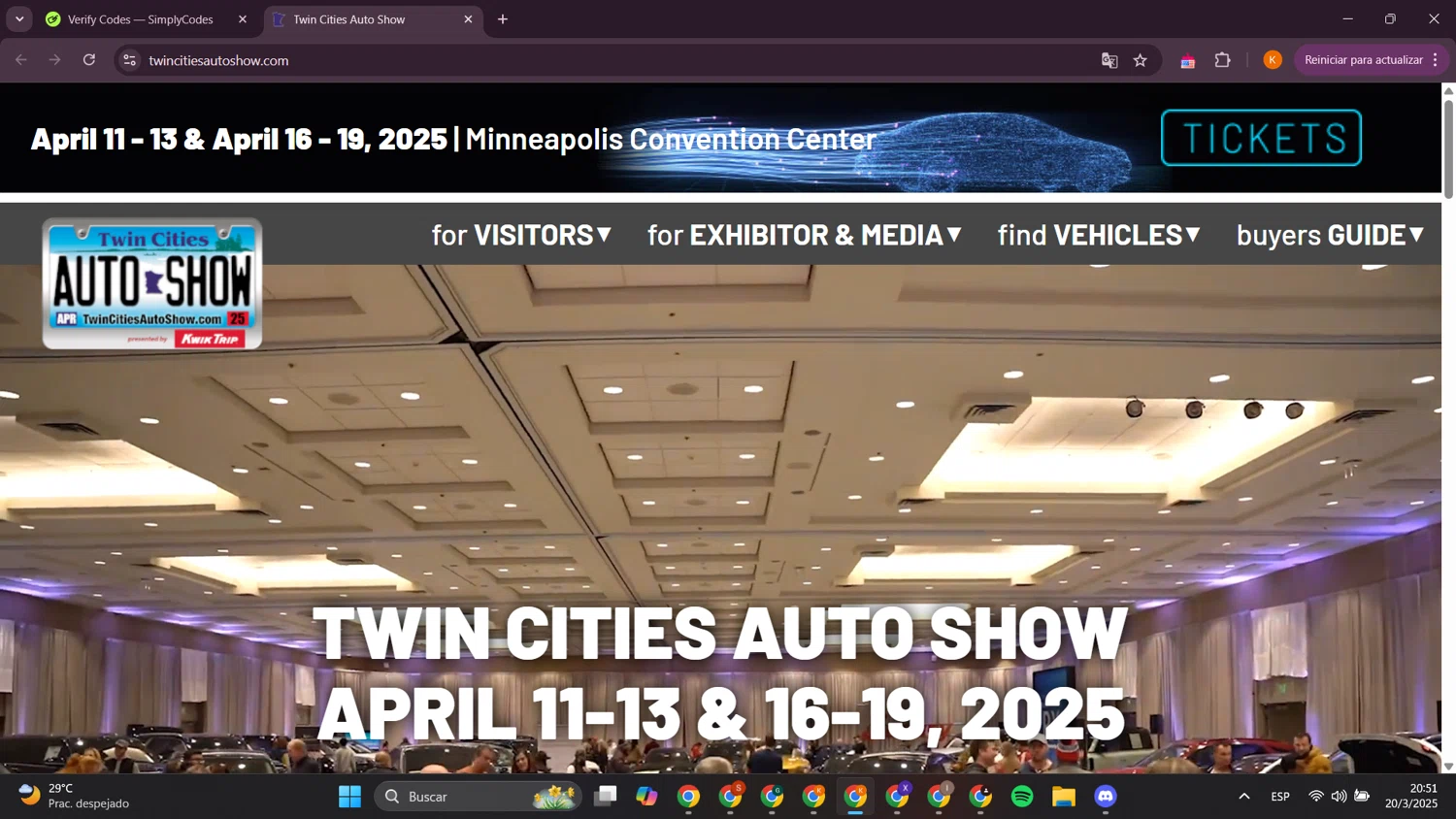1456x819 pixels.
Task: Open the pinned extension icon beside puzzle piece
Action: pyautogui.click(x=1188, y=60)
